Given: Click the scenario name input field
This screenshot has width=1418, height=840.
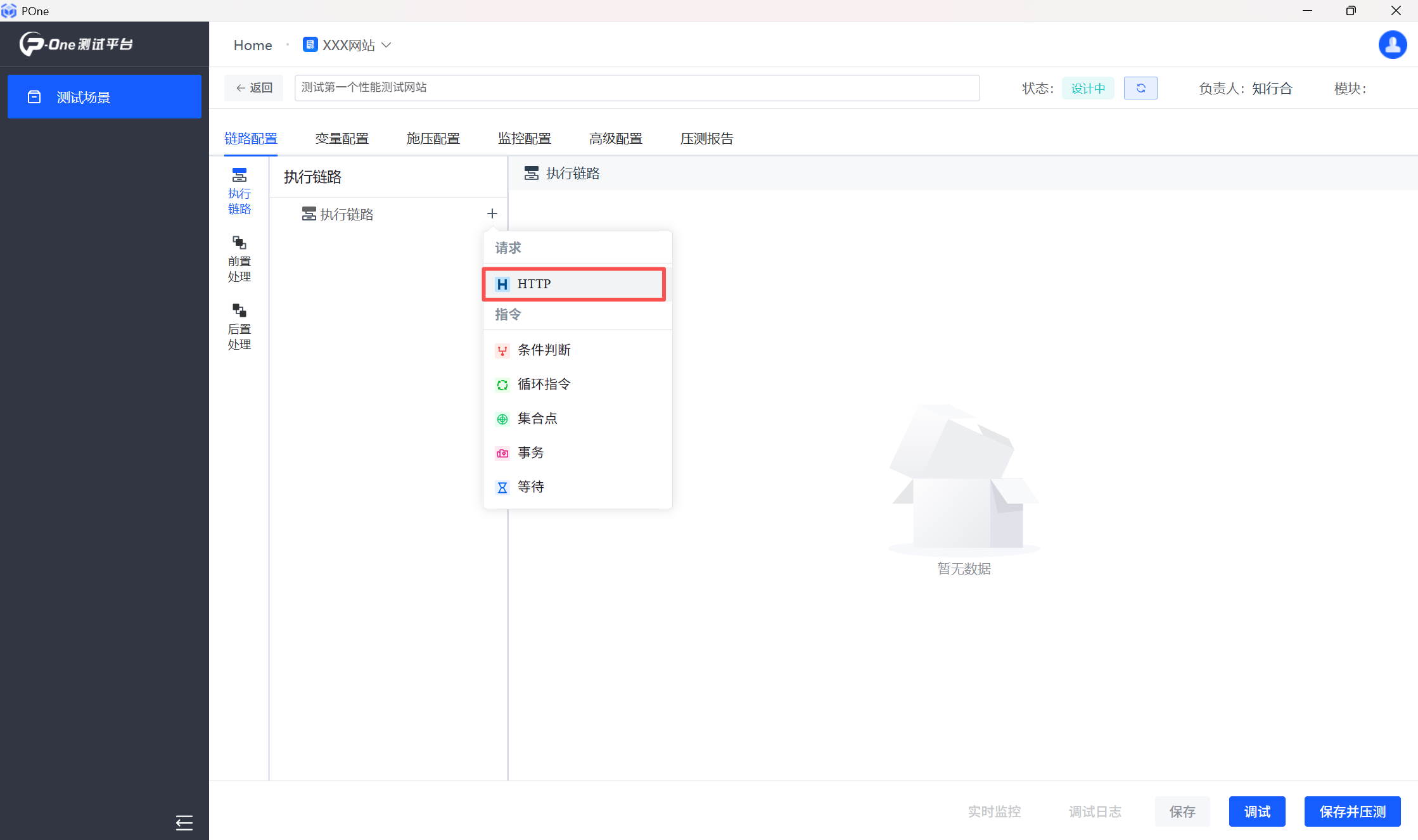Looking at the screenshot, I should click(637, 87).
